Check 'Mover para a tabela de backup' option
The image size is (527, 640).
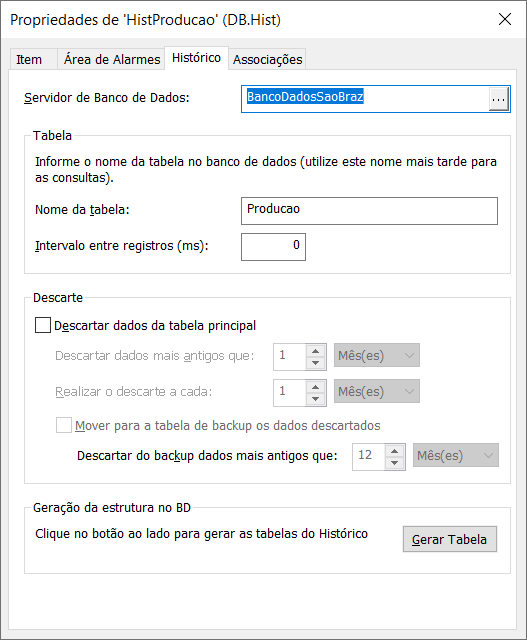[x=64, y=425]
